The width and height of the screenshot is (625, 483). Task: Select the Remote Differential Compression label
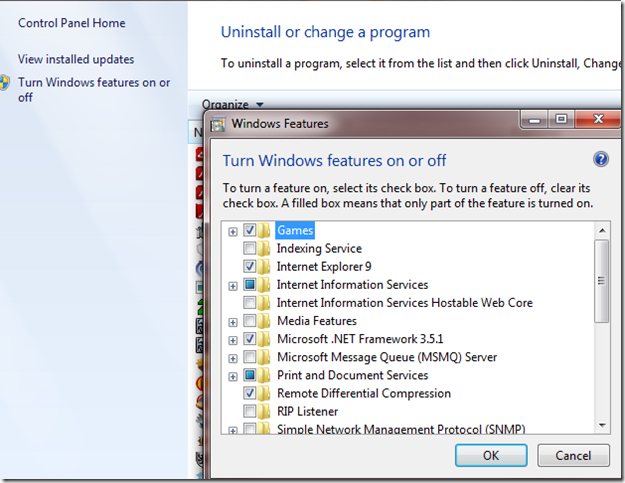tap(364, 393)
